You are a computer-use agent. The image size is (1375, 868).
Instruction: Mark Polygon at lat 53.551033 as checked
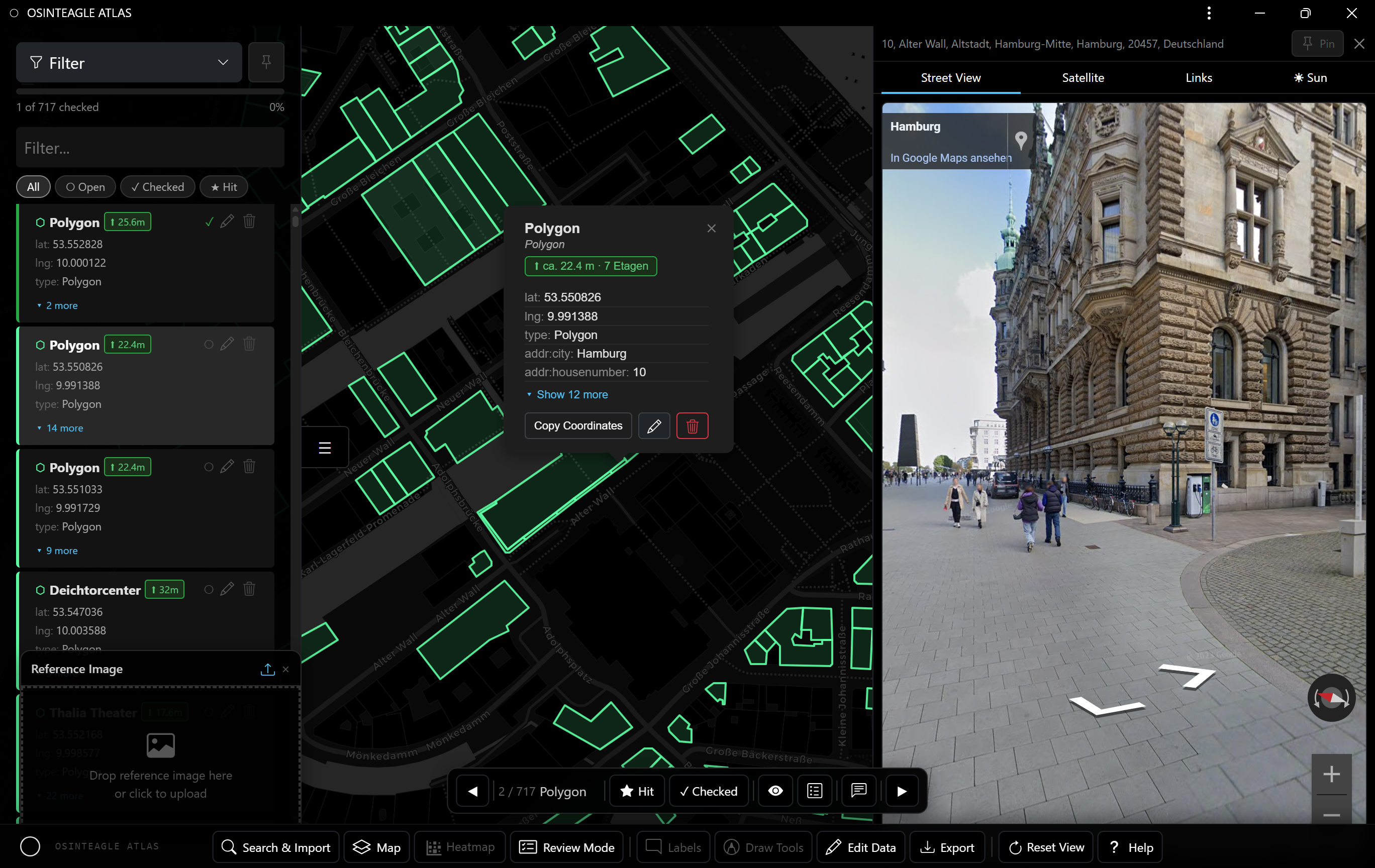pos(209,467)
